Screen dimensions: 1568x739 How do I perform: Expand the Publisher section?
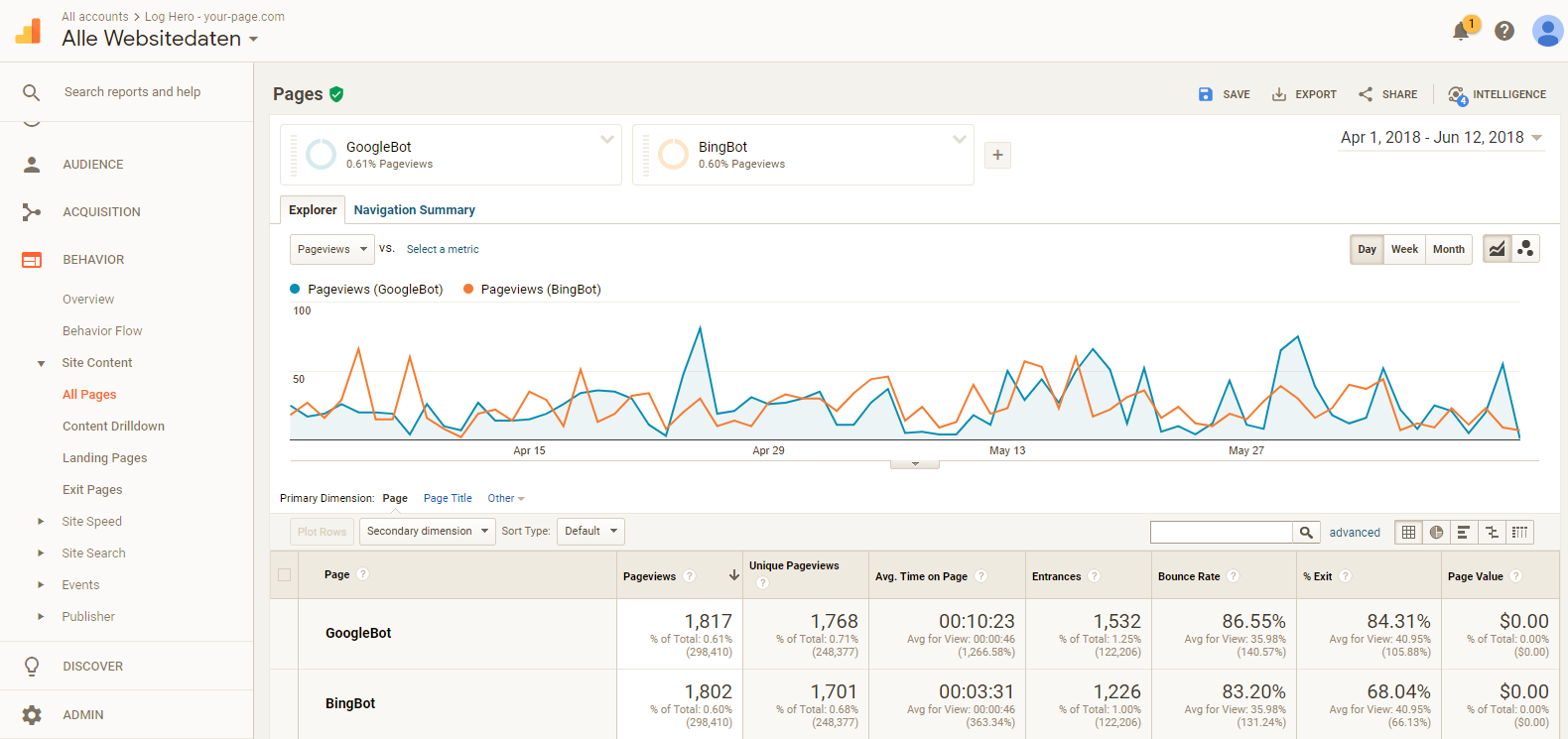pyautogui.click(x=41, y=617)
